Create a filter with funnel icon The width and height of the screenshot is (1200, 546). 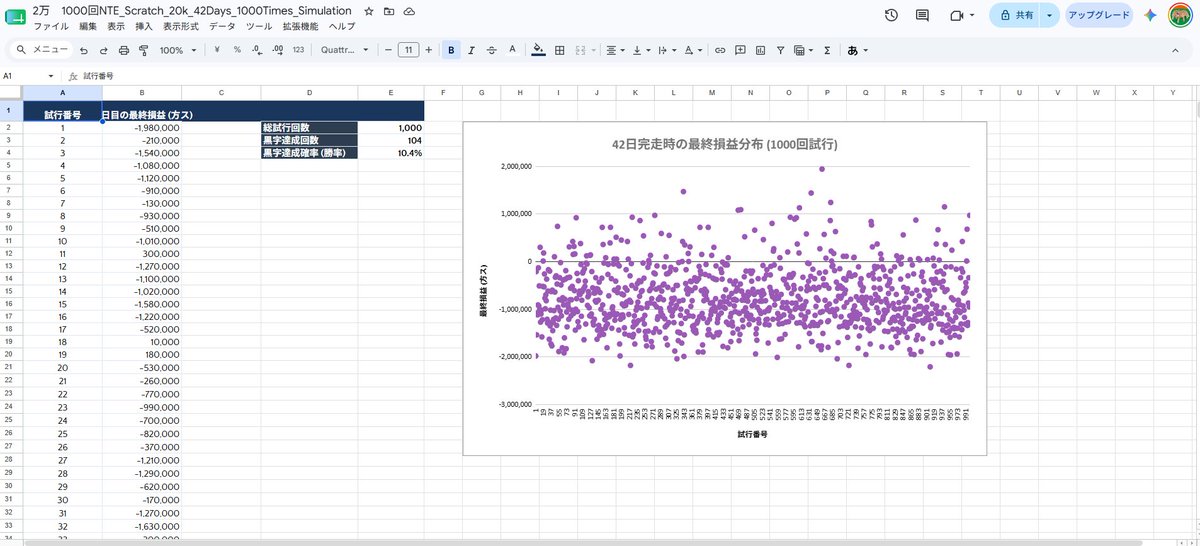(x=779, y=49)
